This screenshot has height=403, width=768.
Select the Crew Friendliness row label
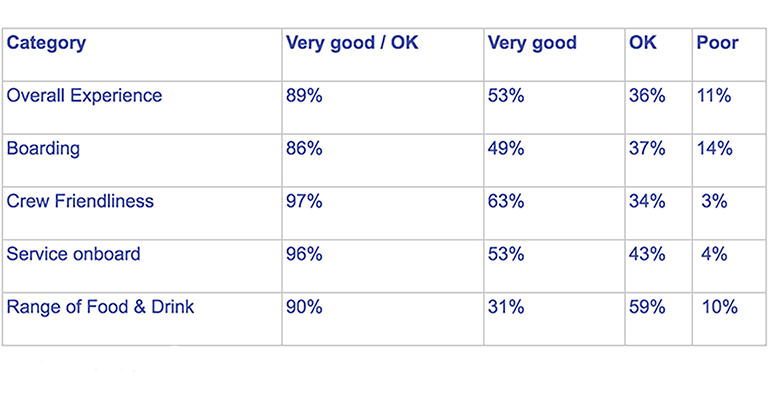80,201
